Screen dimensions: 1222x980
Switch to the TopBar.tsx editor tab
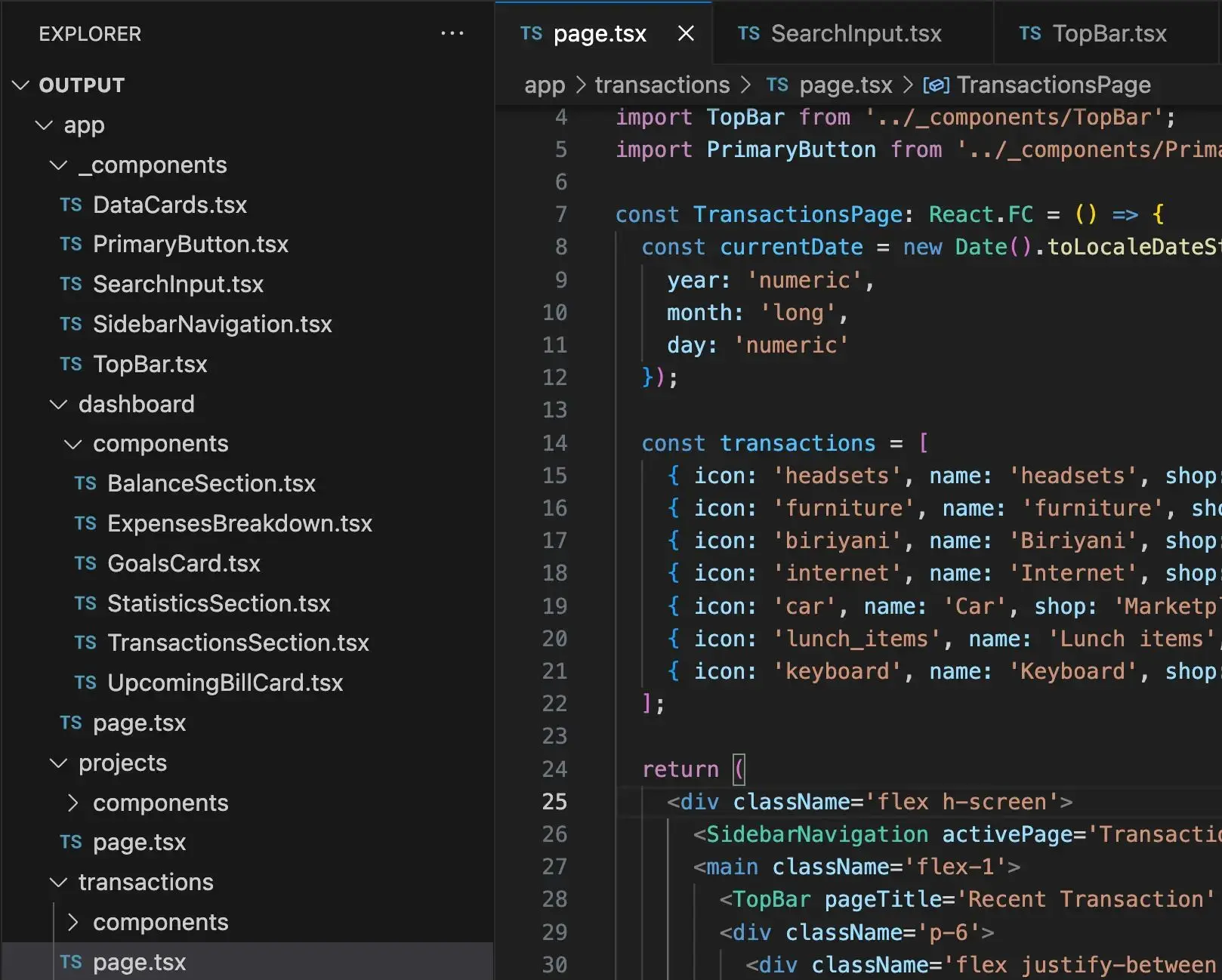(1109, 33)
